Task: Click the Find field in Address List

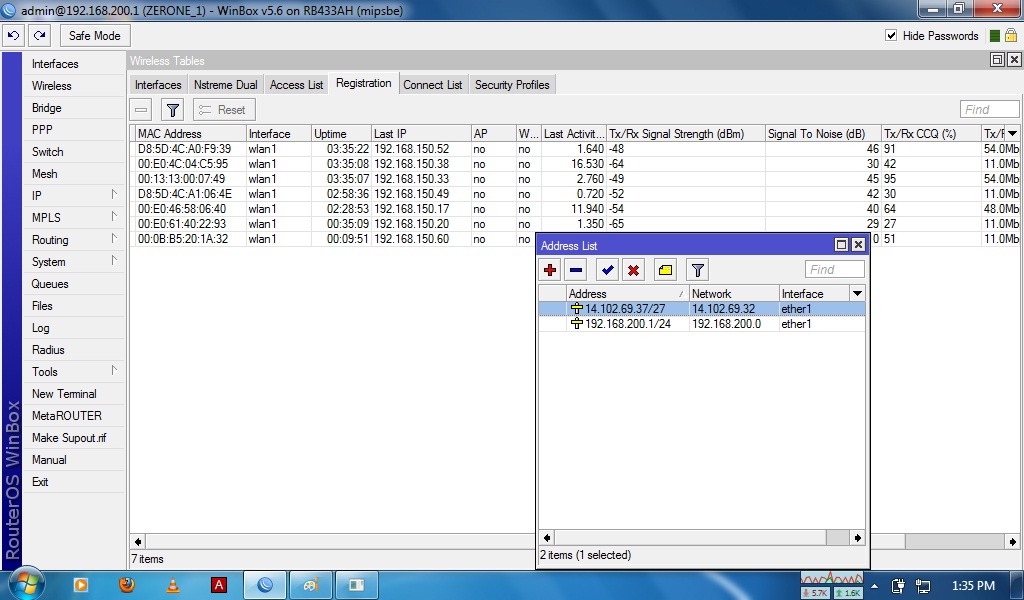Action: pos(835,270)
